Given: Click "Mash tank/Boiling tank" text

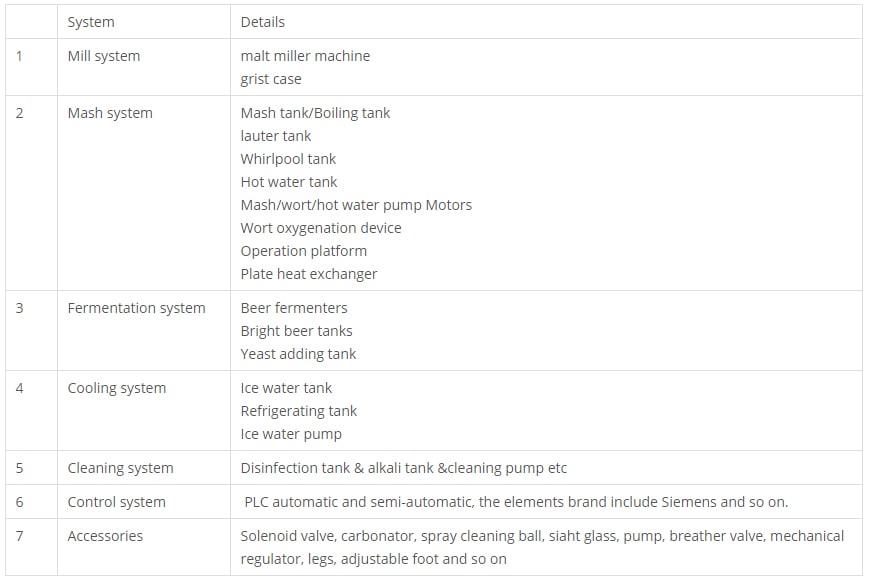Looking at the screenshot, I should [315, 113].
